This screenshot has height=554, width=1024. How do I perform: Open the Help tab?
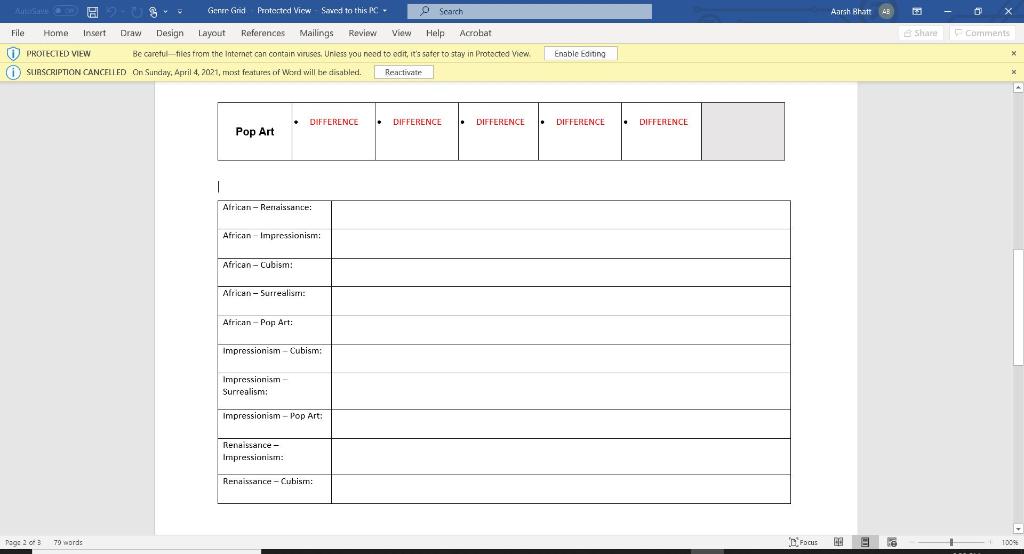pos(435,33)
